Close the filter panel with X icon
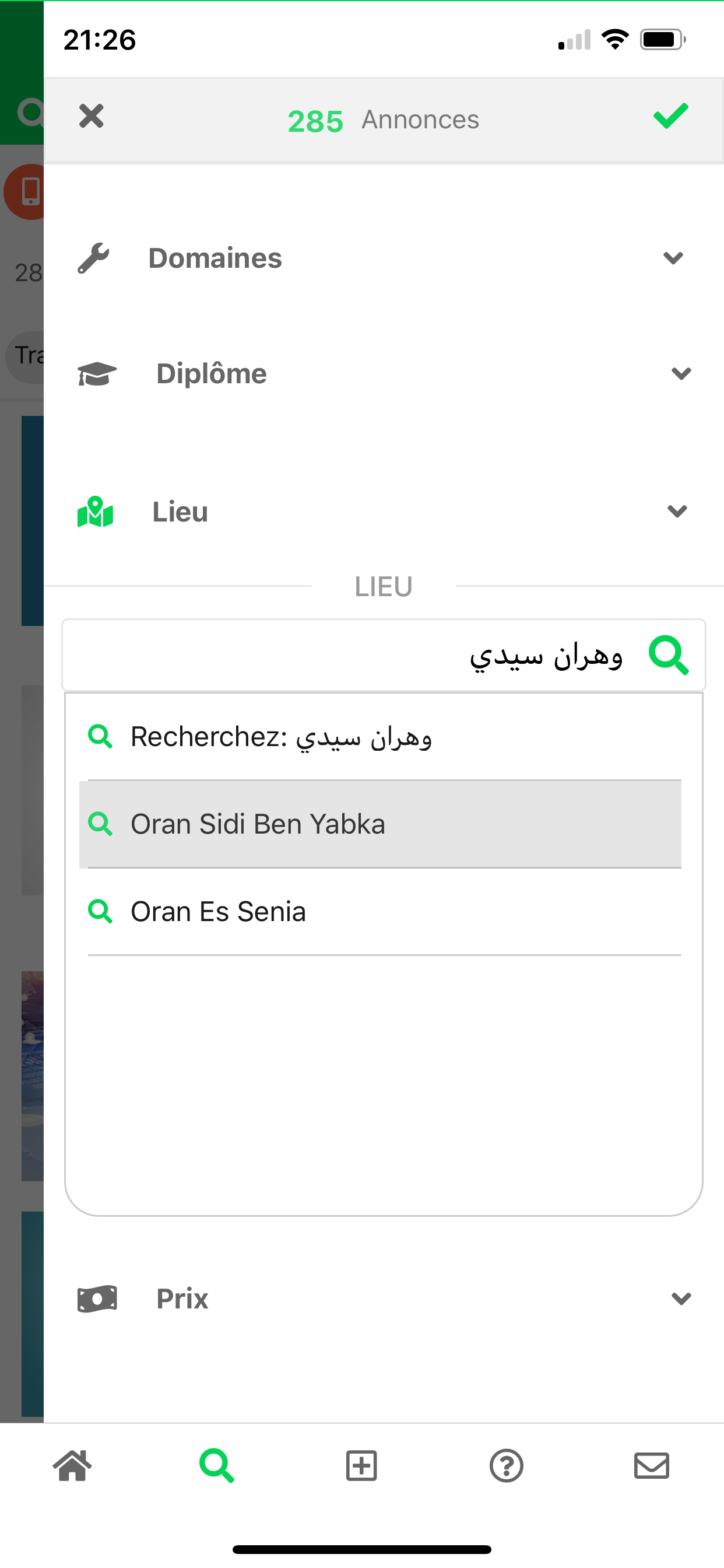The height and width of the screenshot is (1568, 724). click(x=92, y=116)
